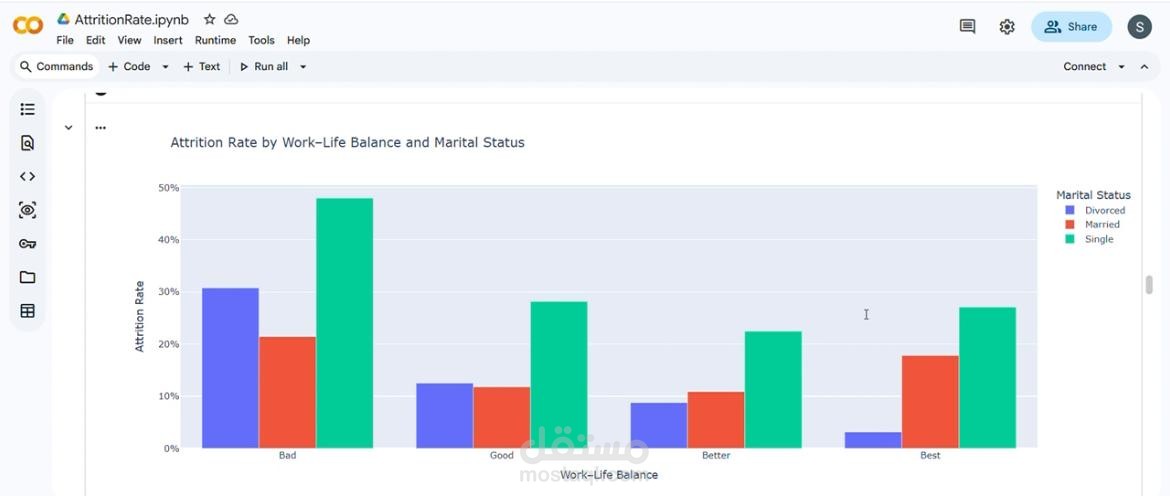Click the Married bar for Bad
The image size is (1170, 496).
pyautogui.click(x=287, y=392)
